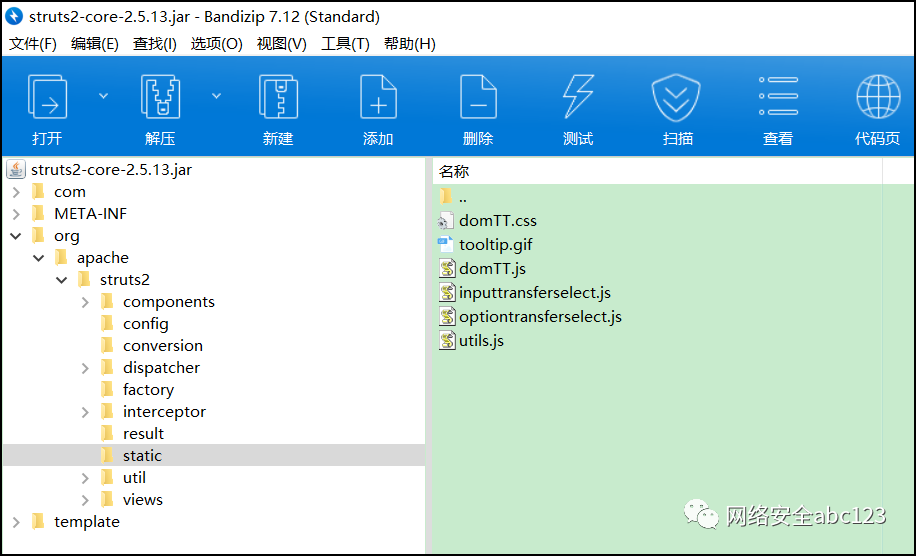Open the 文件(F) menu

33,44
